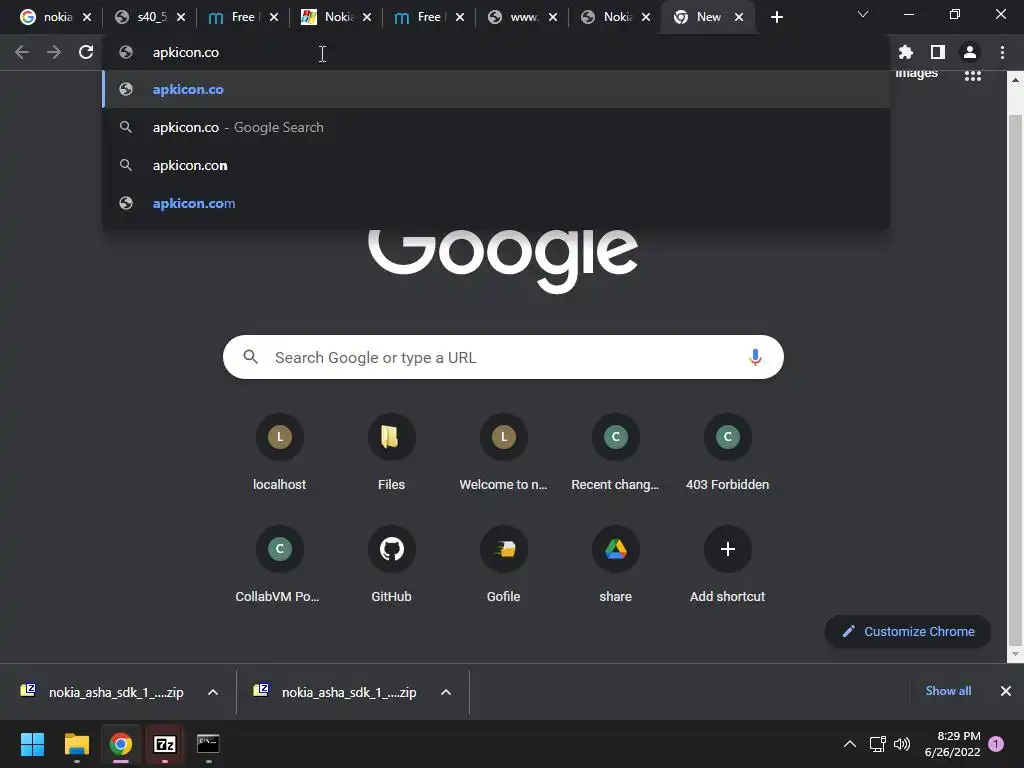Open the Extensions puzzle icon
This screenshot has height=768, width=1024.
(x=905, y=52)
